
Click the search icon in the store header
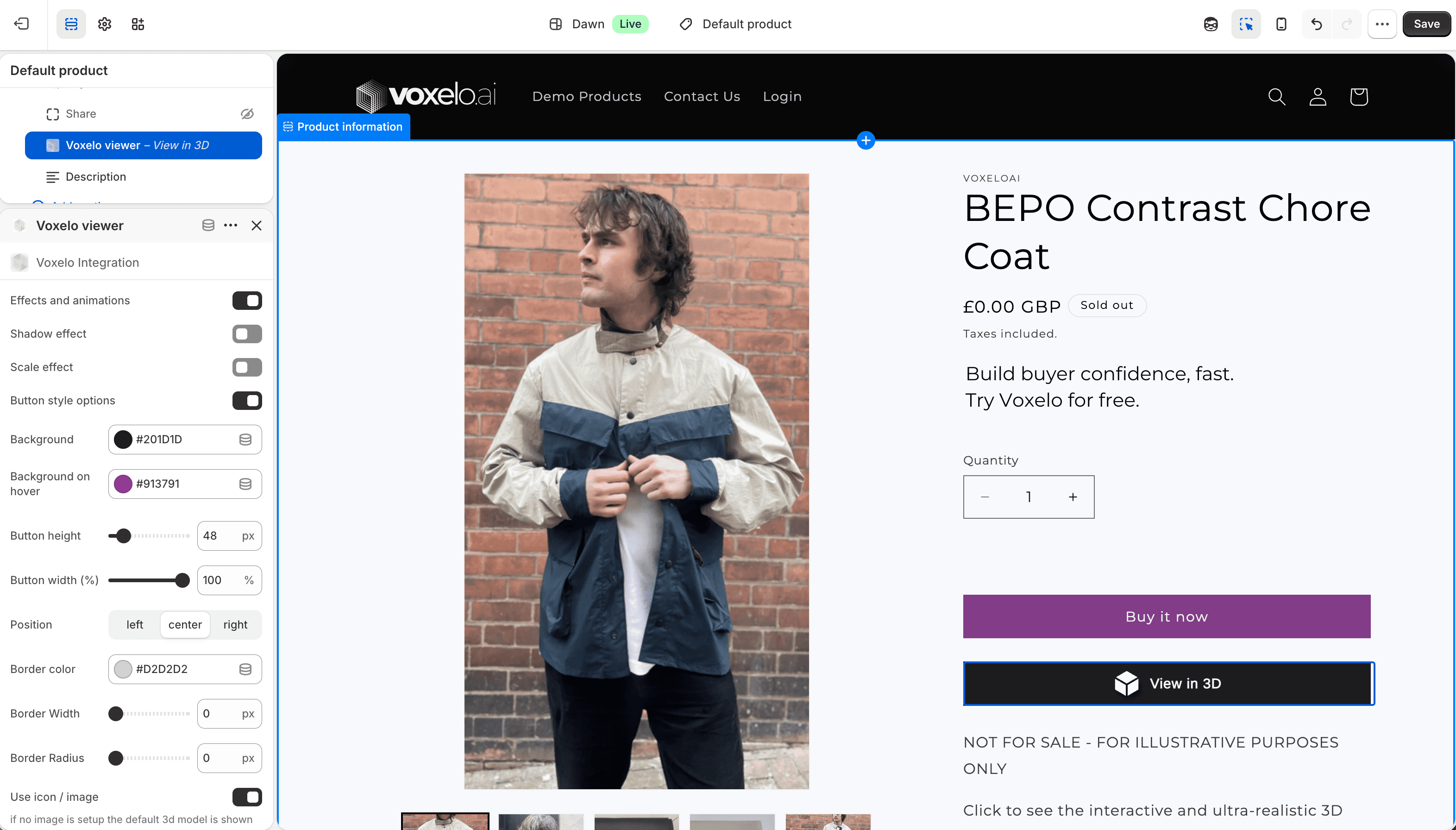tap(1276, 96)
